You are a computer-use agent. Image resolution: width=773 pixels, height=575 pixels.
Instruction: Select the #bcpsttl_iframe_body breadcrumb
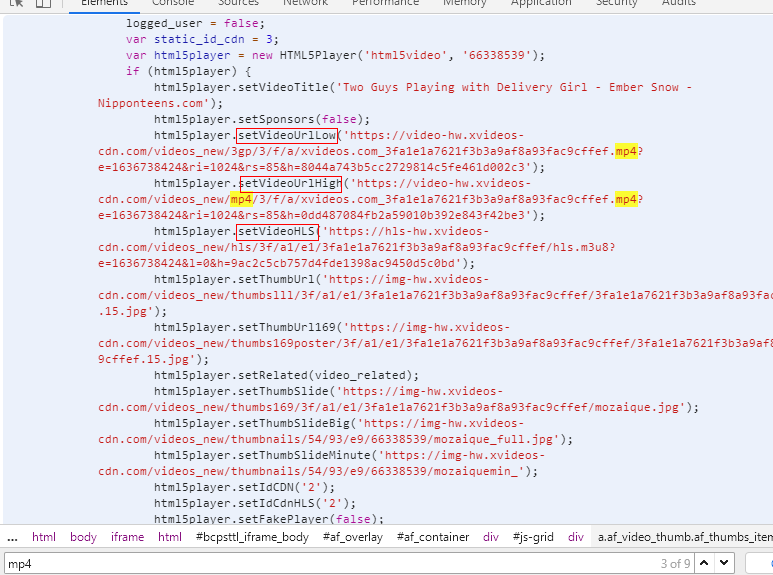point(252,537)
